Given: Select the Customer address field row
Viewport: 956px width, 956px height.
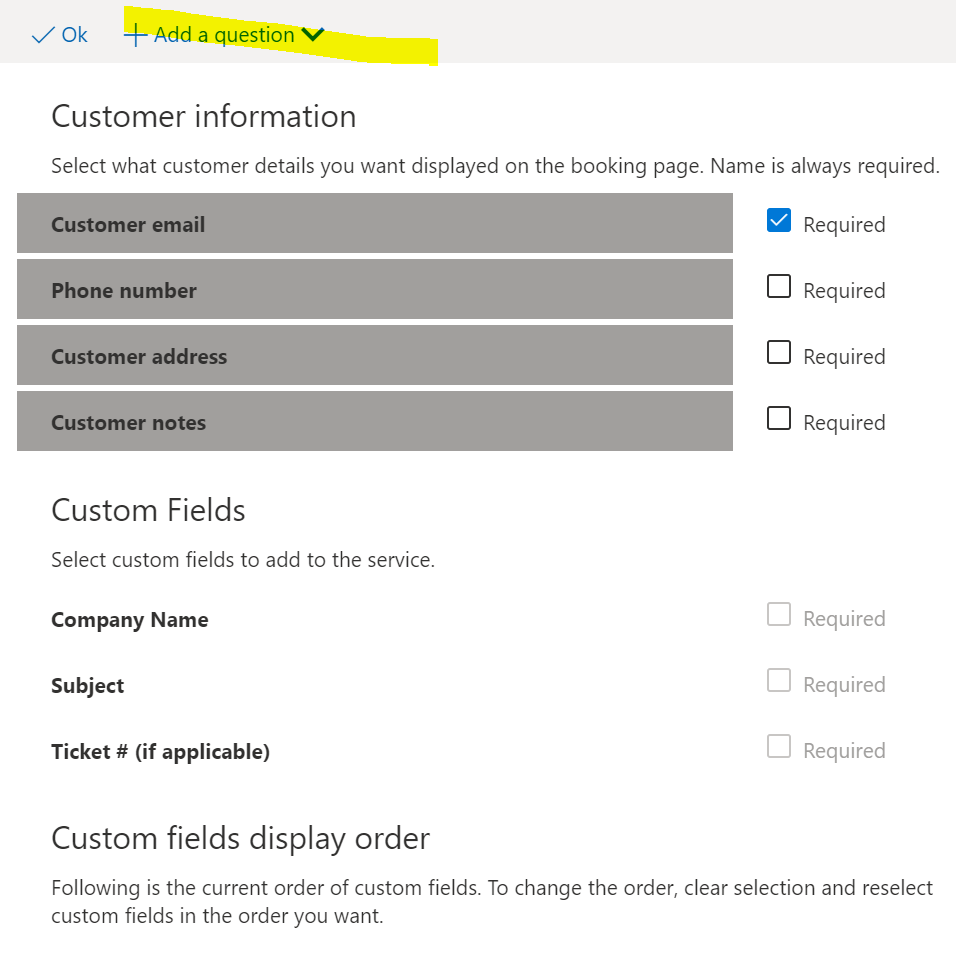Looking at the screenshot, I should coord(375,355).
